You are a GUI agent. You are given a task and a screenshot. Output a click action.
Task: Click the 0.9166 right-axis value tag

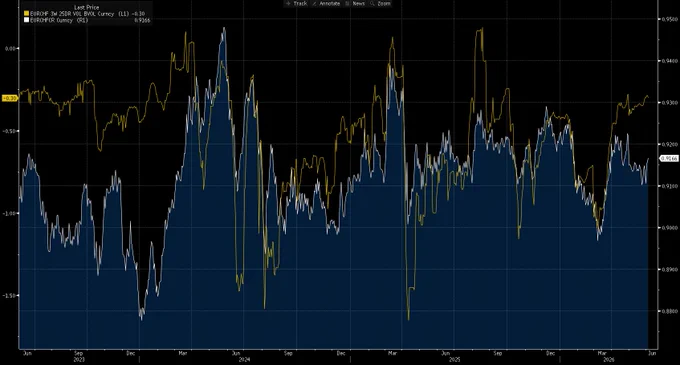tap(669, 159)
